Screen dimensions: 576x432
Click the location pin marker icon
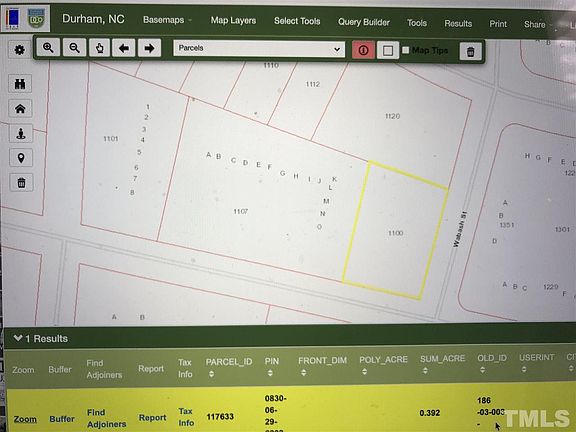(x=21, y=158)
